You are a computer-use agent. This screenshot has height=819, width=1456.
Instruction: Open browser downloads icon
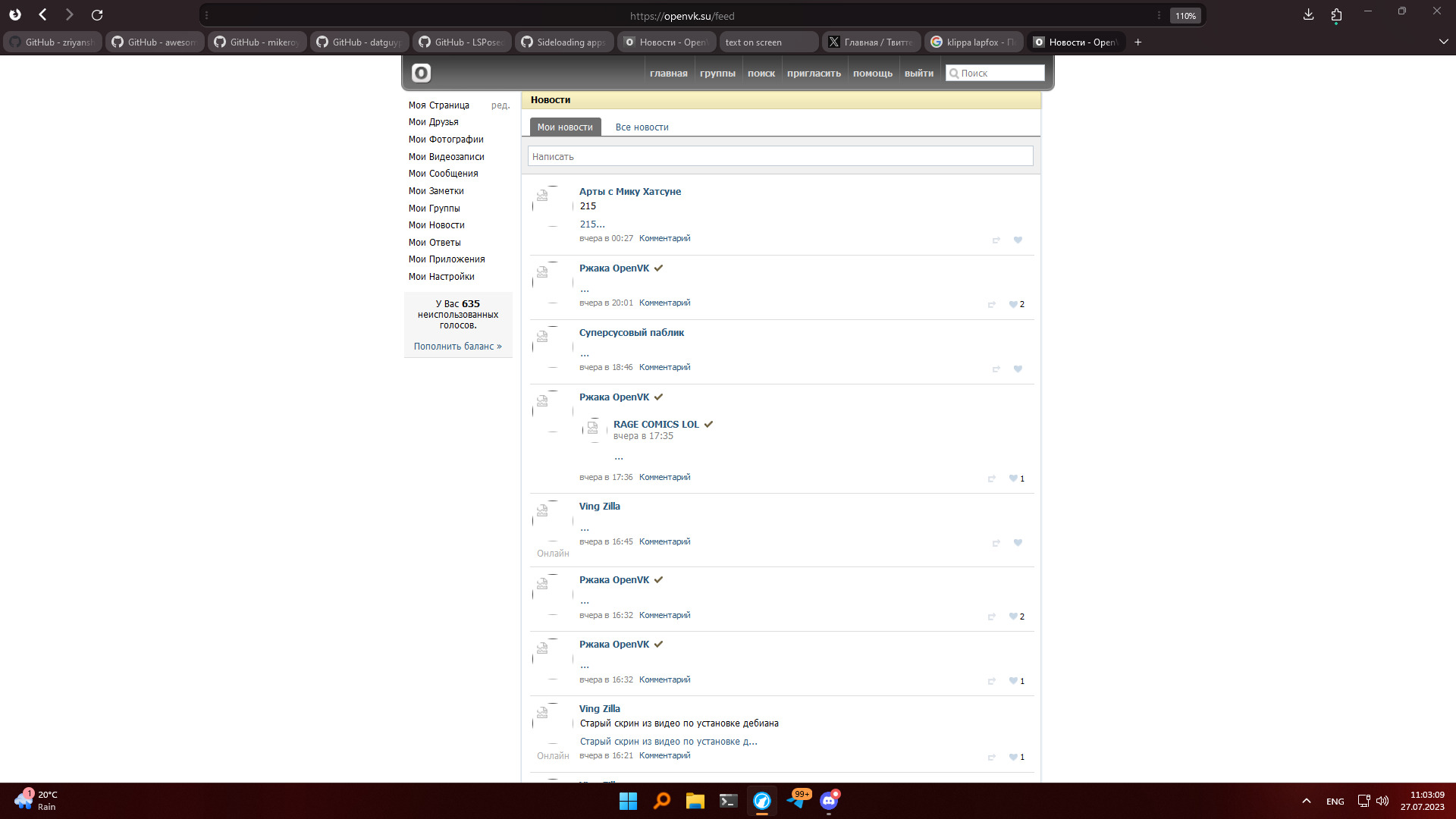[x=1308, y=15]
